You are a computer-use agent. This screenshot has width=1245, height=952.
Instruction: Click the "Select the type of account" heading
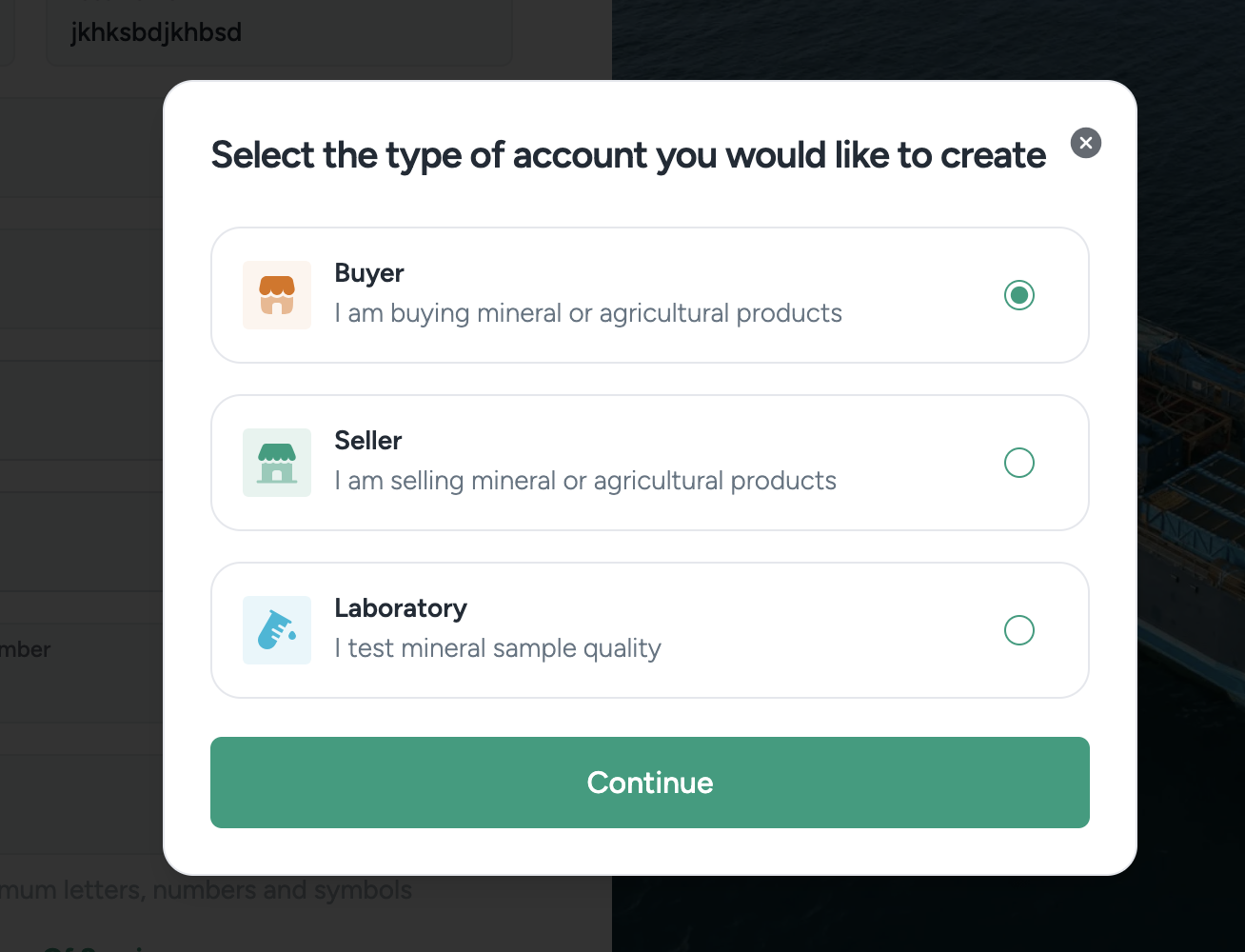(628, 155)
